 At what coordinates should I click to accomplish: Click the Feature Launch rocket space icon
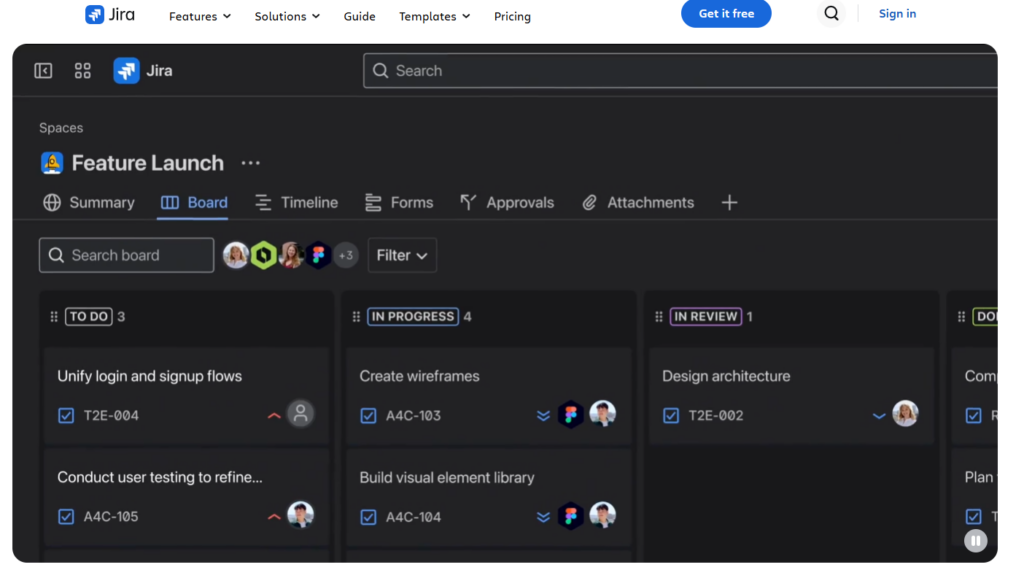tap(52, 163)
